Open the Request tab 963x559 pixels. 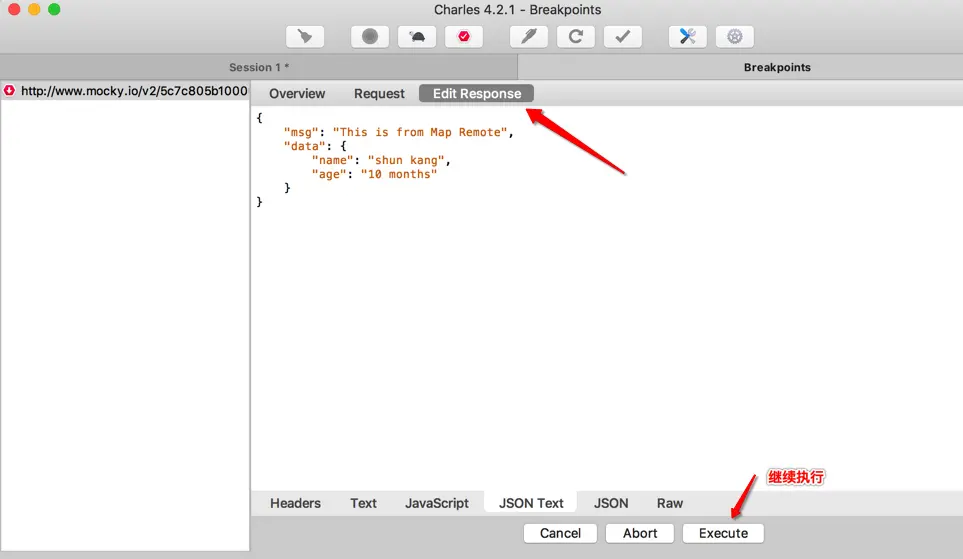(379, 94)
